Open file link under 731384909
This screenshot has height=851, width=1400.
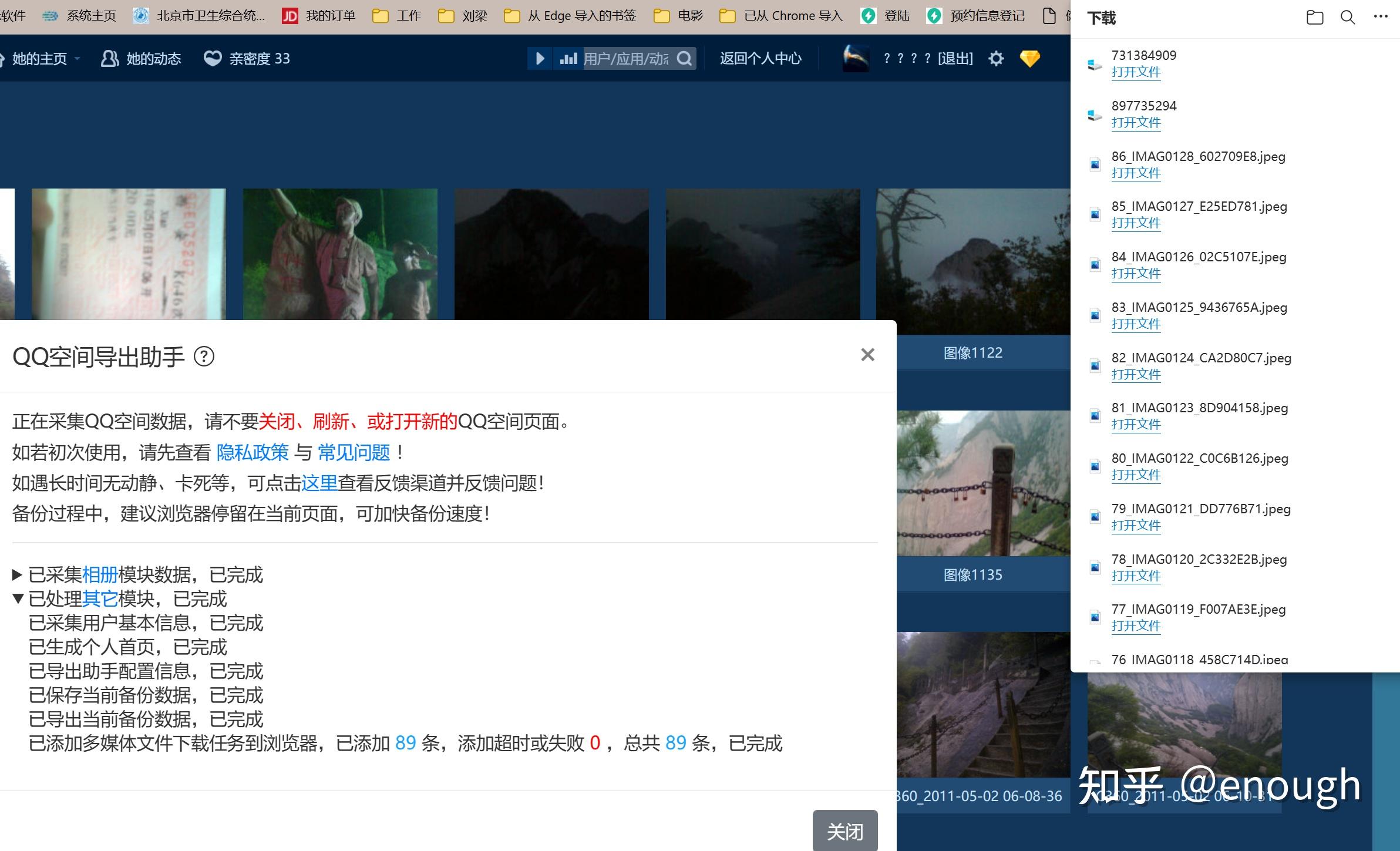click(1136, 72)
